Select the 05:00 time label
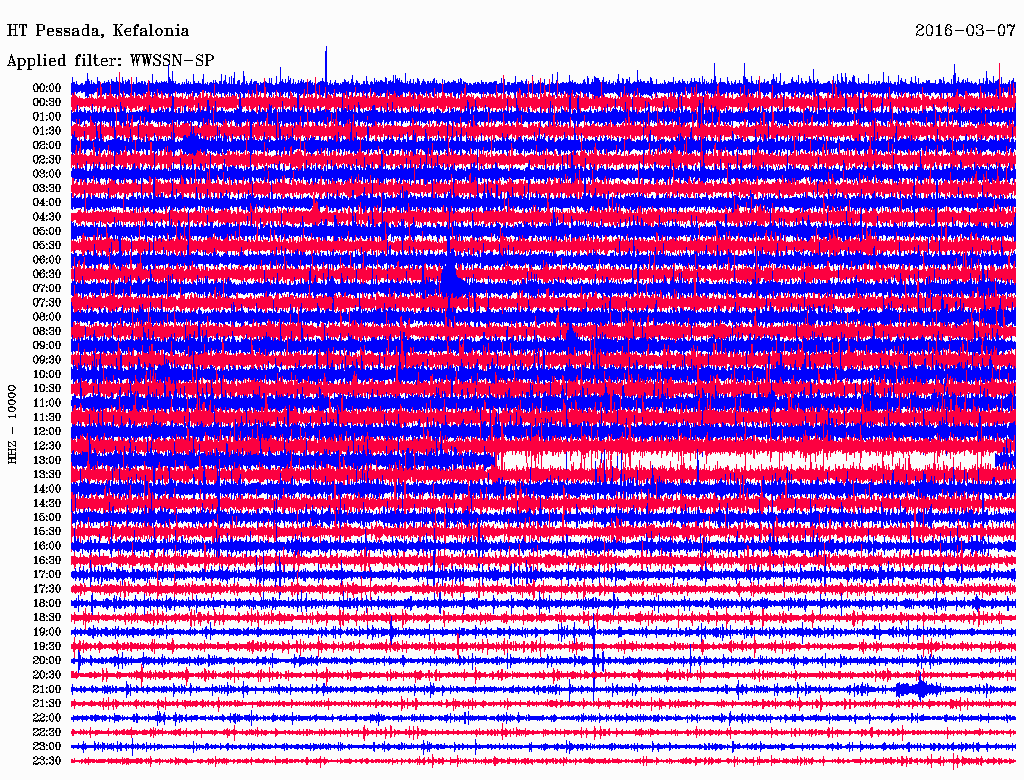Image resolution: width=1024 pixels, height=780 pixels. tap(47, 231)
